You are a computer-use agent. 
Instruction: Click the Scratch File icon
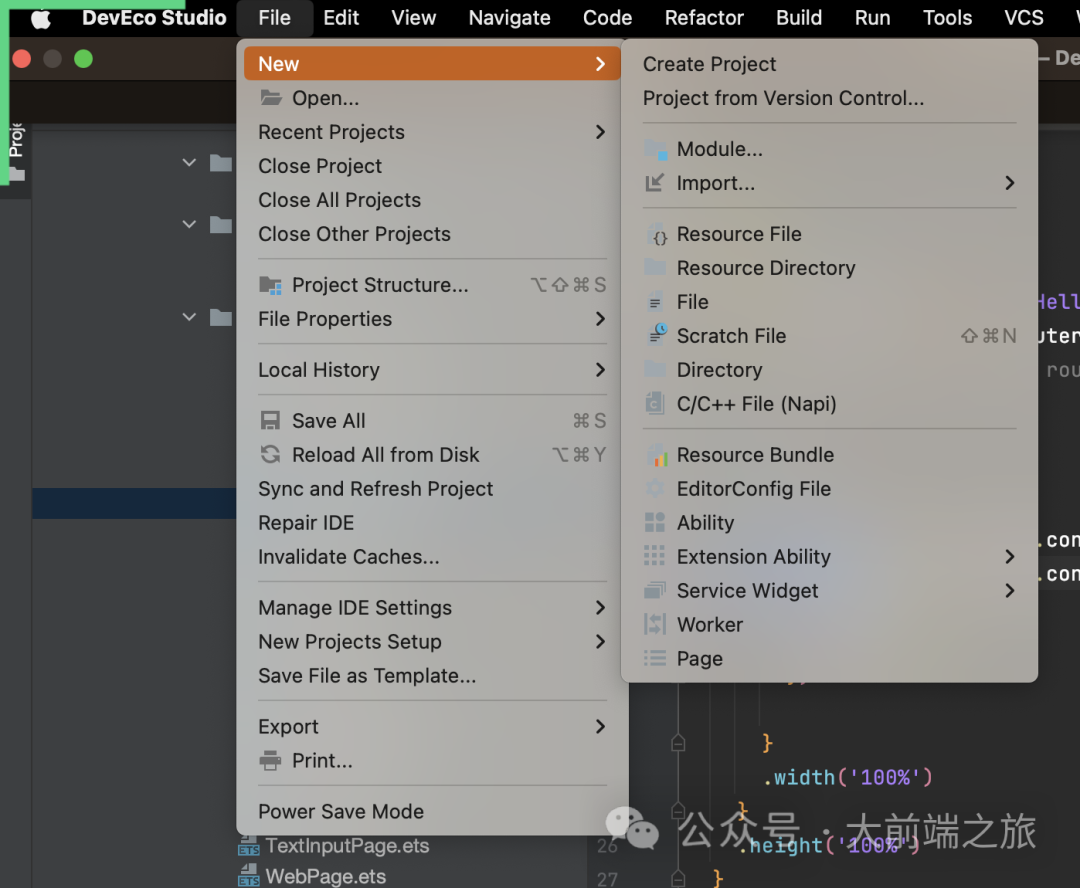[657, 335]
